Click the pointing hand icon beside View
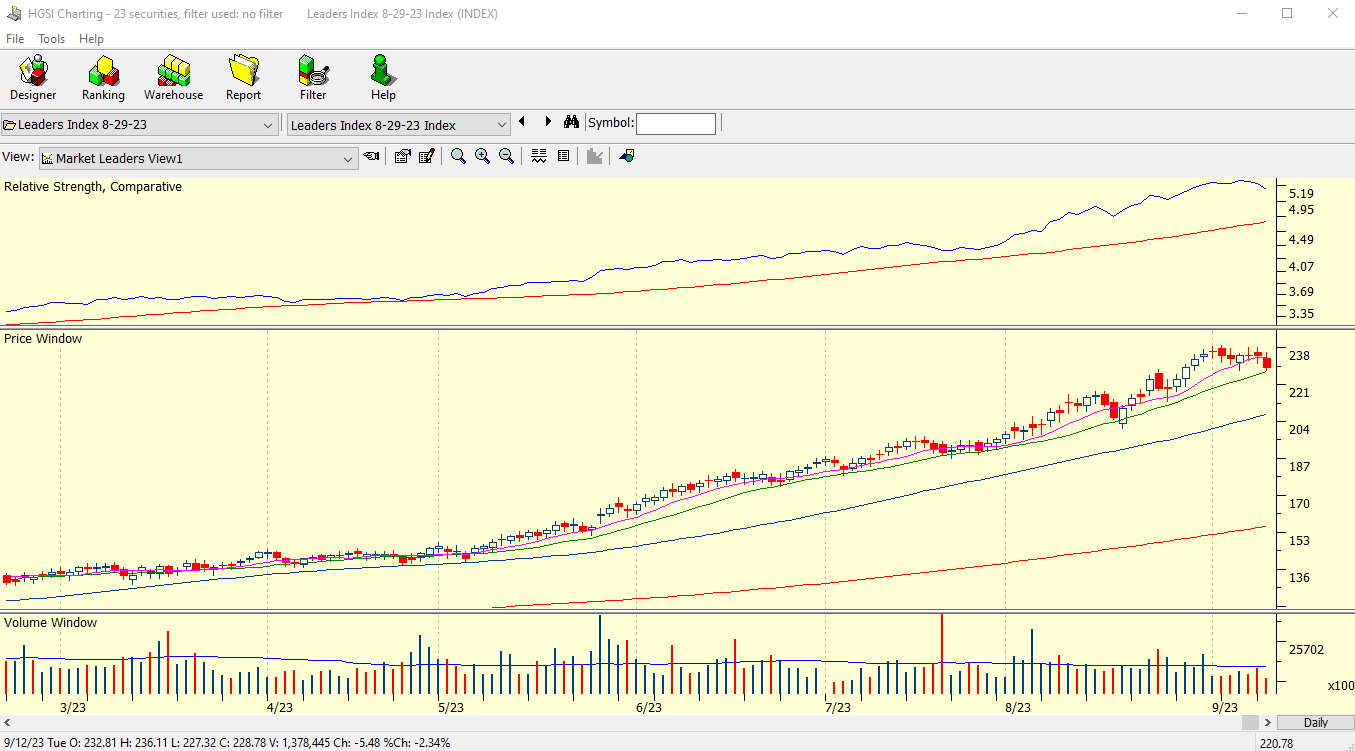Viewport: 1355px width, 751px height. tap(371, 156)
